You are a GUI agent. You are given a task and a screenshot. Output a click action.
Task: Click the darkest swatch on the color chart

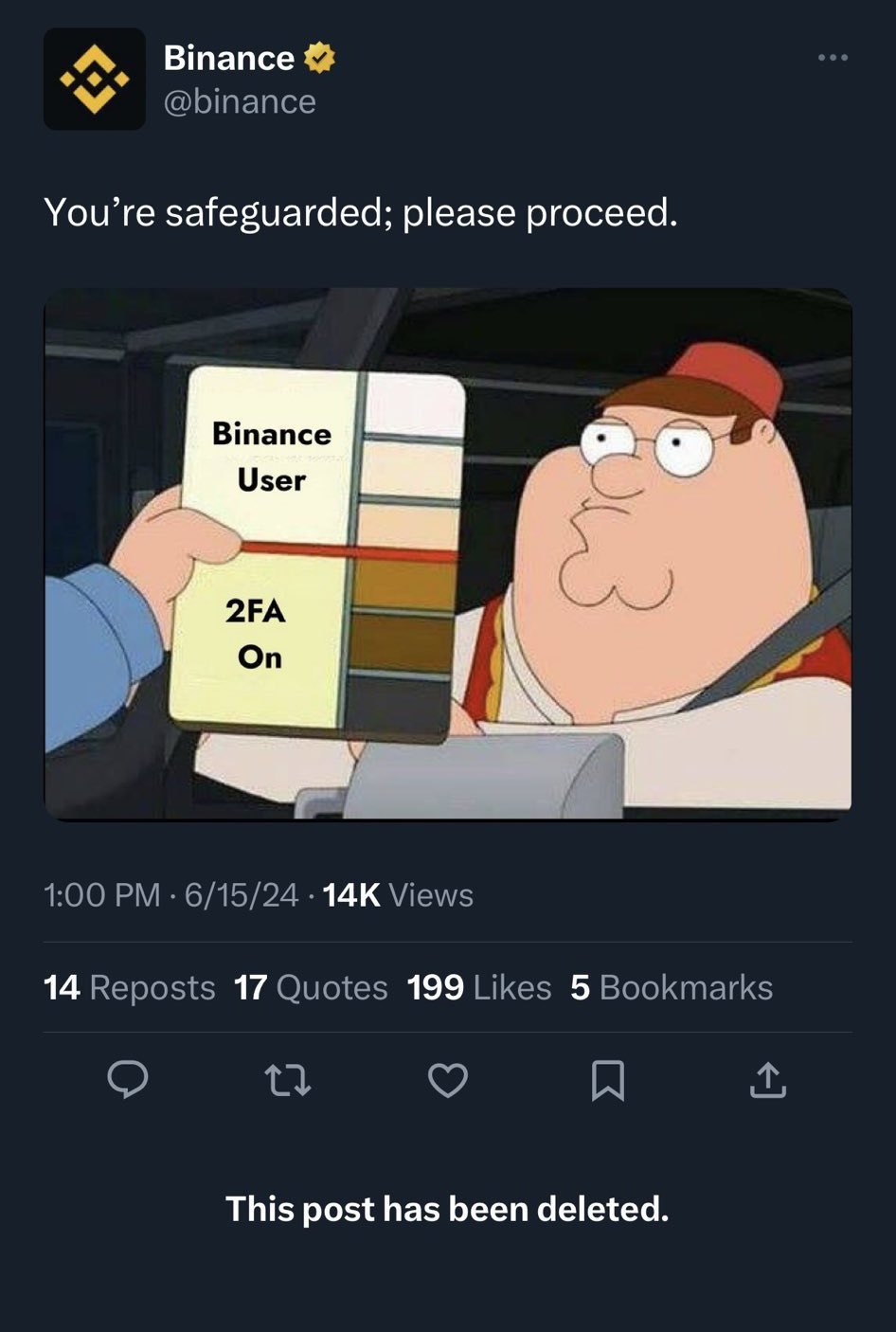coord(400,707)
